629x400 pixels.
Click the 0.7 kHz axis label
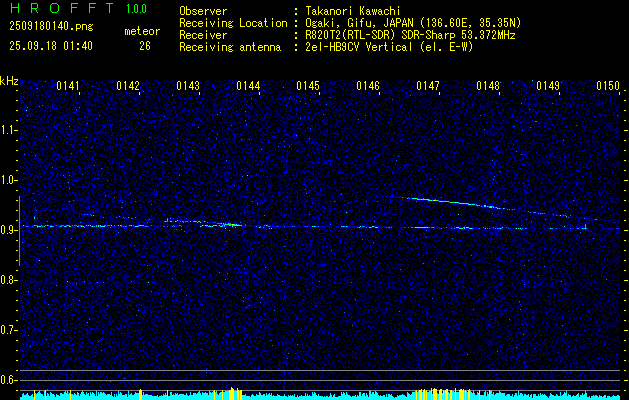click(x=9, y=330)
